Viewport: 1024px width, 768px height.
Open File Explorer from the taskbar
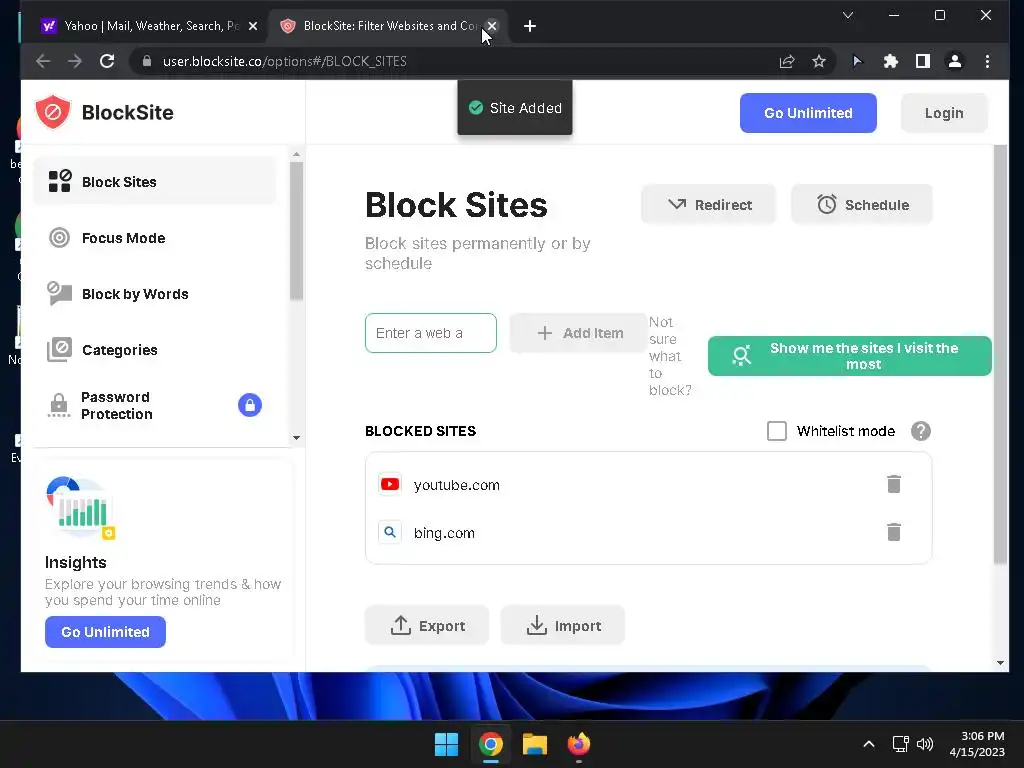[x=534, y=744]
